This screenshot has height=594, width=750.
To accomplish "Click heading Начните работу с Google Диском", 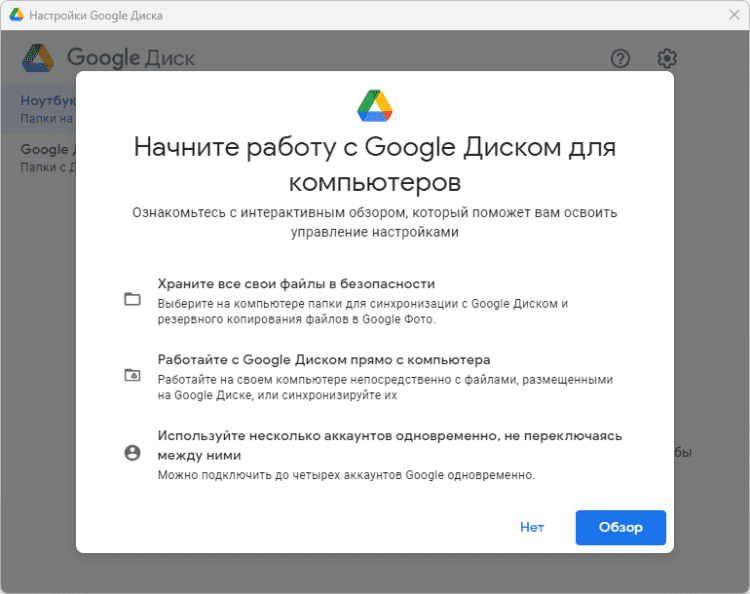I will [375, 164].
